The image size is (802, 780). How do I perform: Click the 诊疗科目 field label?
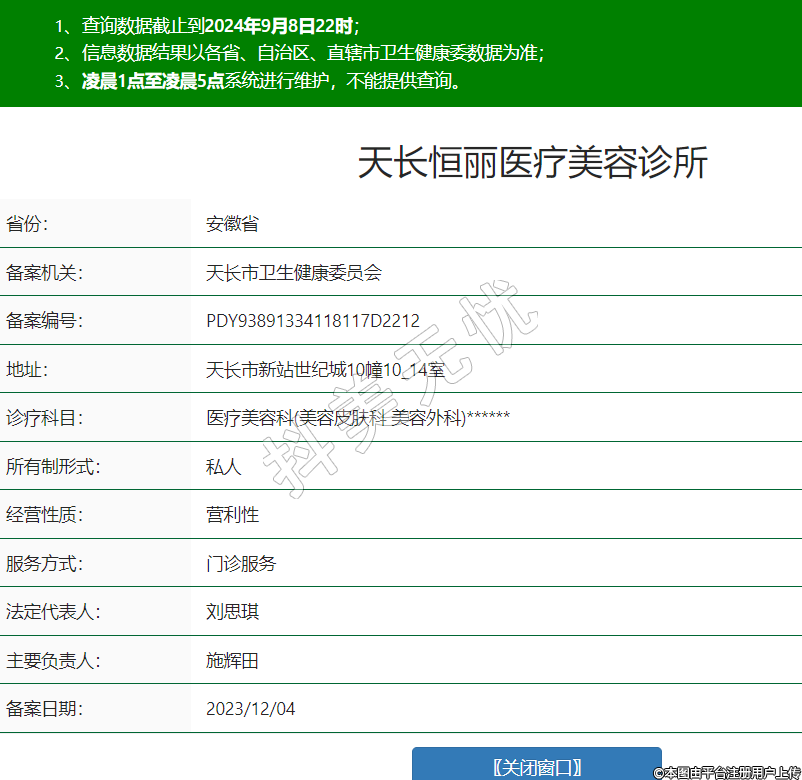[x=44, y=418]
